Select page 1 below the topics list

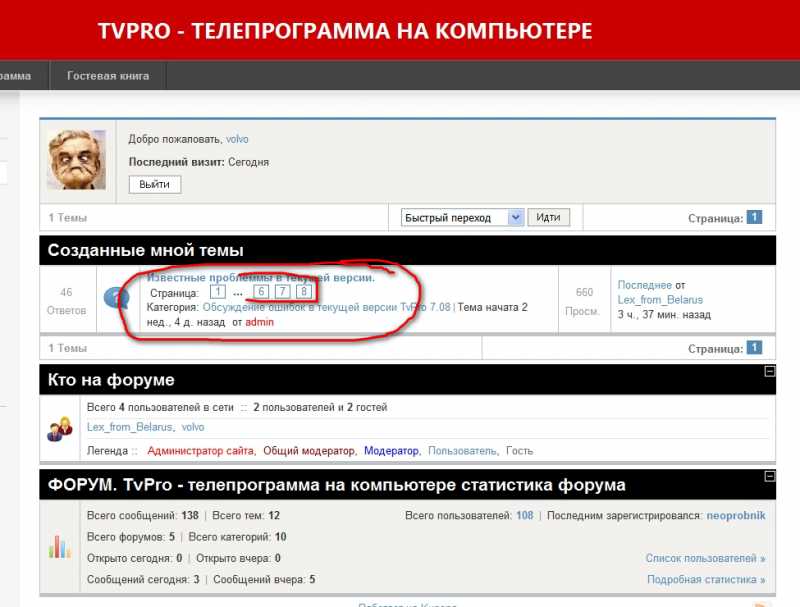coord(754,348)
